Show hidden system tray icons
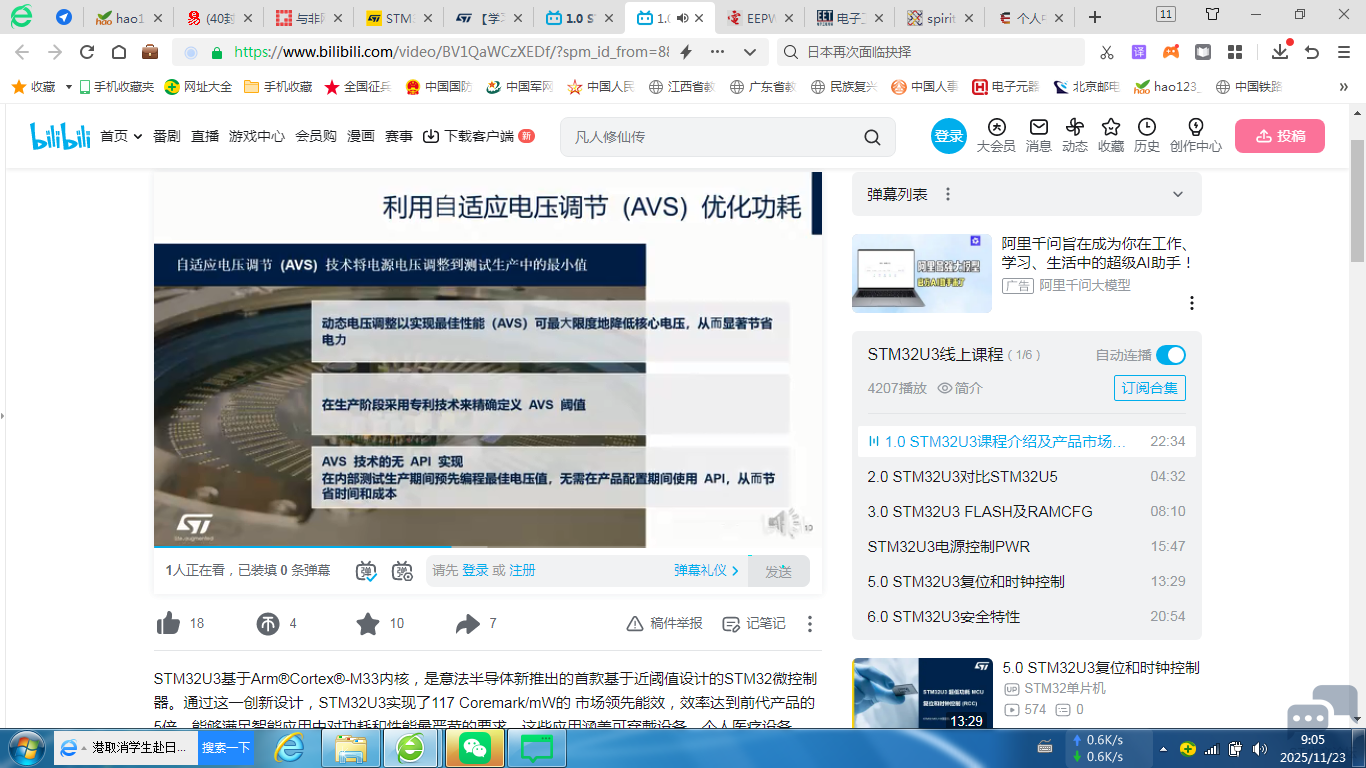Screen dimensions: 1366x768 pyautogui.click(x=1163, y=748)
